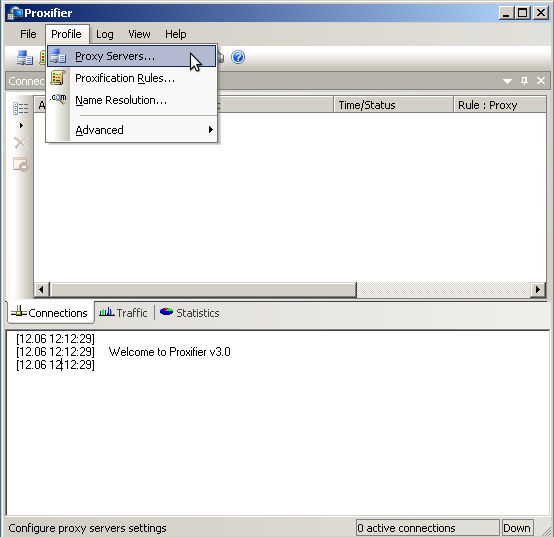This screenshot has height=537, width=554.
Task: Choose Proxy Servers... menu entry
Action: (x=131, y=56)
